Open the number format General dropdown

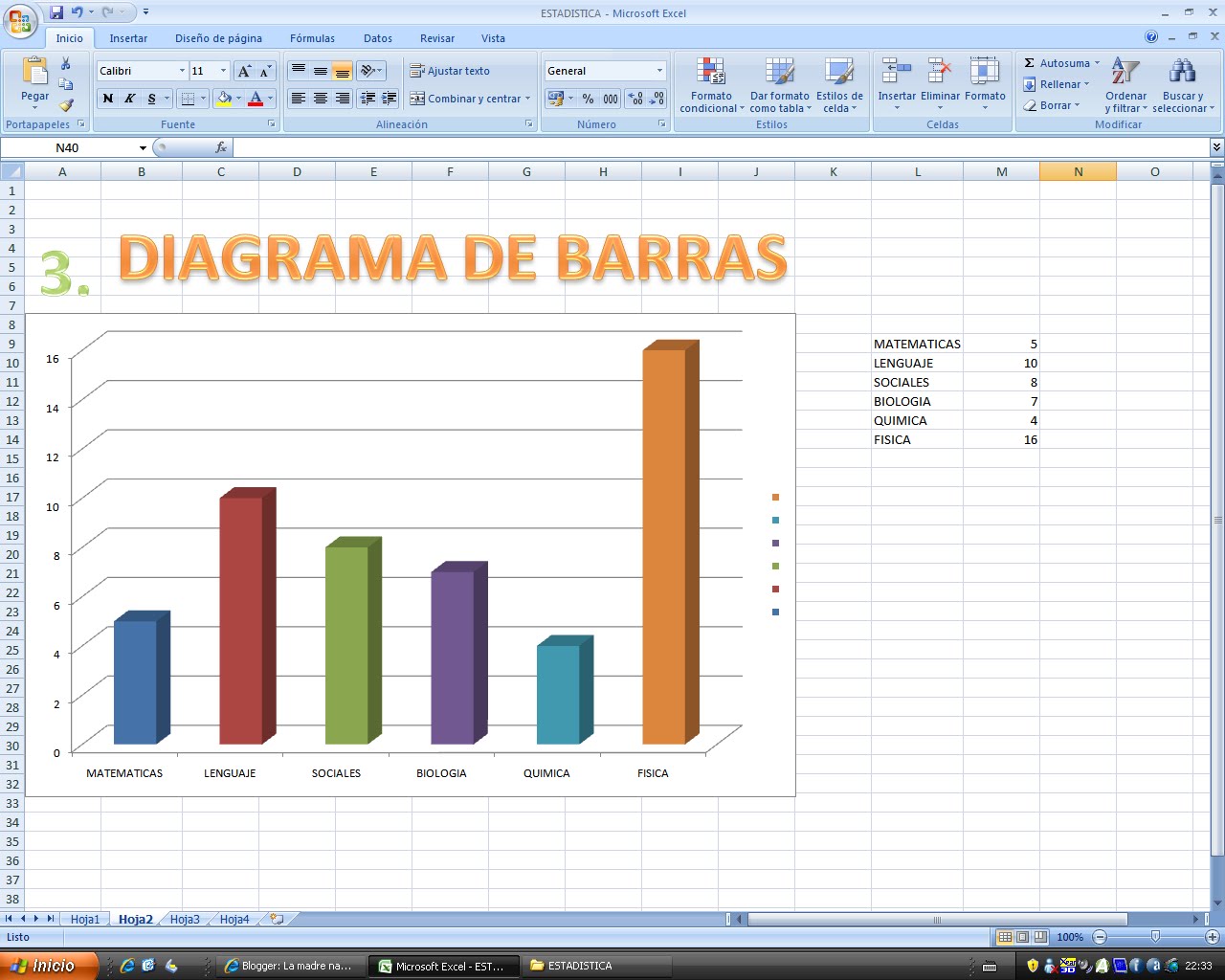point(659,71)
